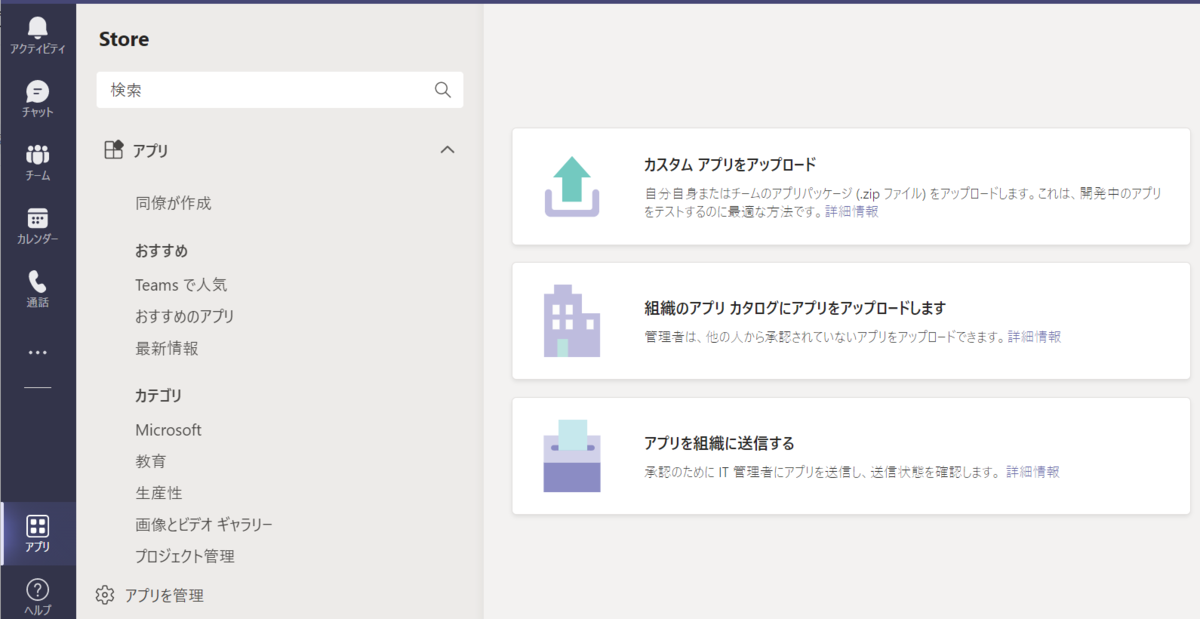Viewport: 1200px width, 619px height.
Task: Select the 通話 (Calls) icon
Action: point(37,285)
